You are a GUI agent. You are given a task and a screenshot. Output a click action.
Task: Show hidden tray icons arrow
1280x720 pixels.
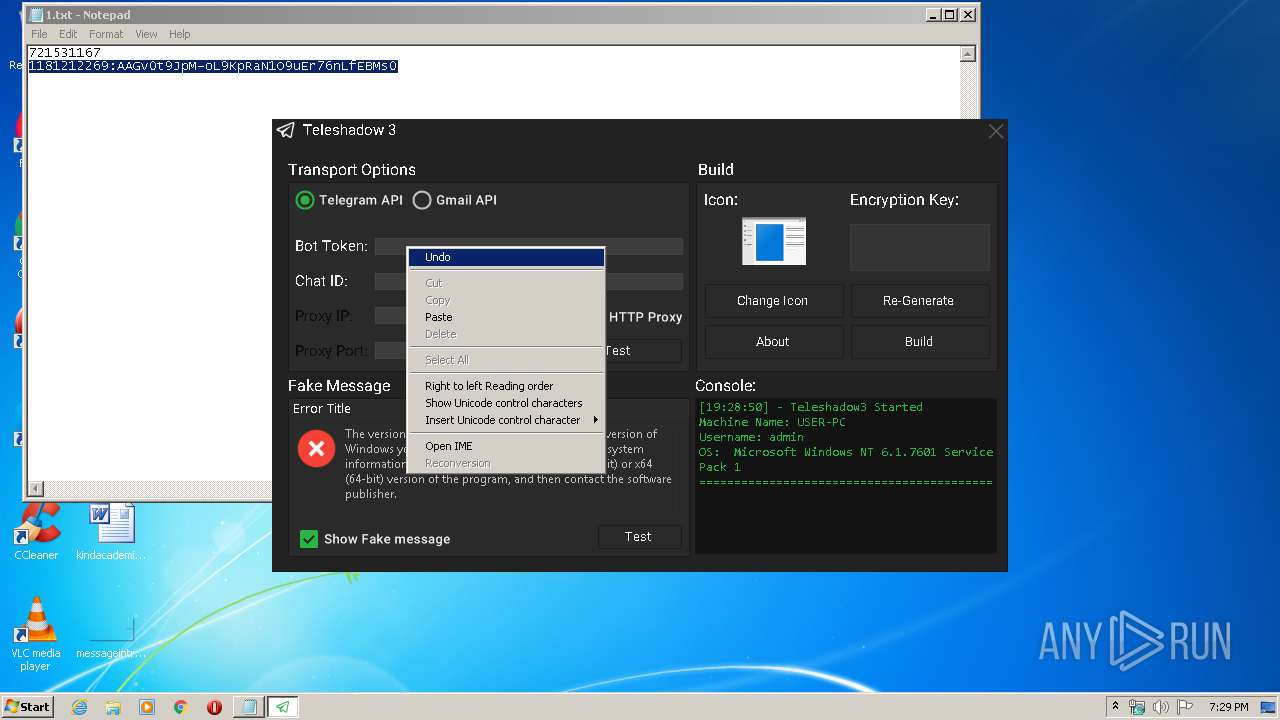tap(1115, 707)
